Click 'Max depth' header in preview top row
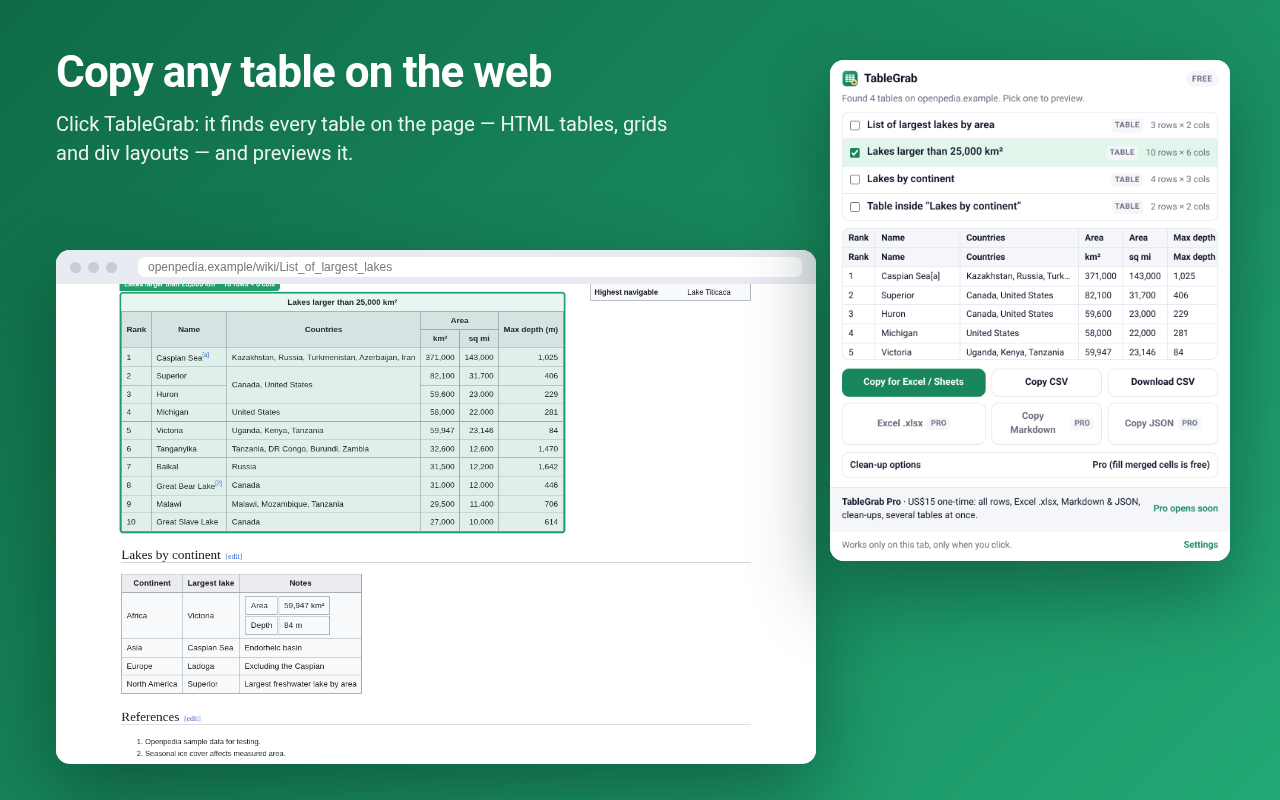Screen dimensions: 1280x800 1194,238
